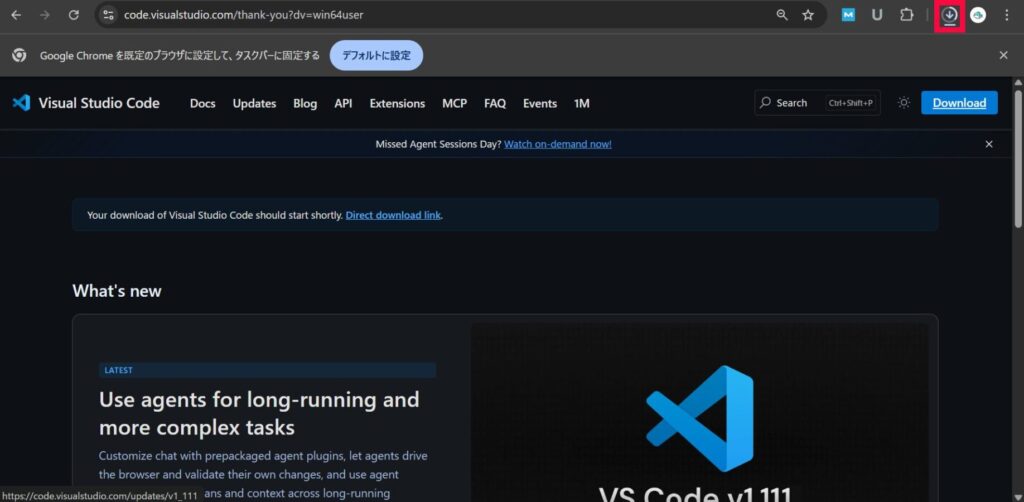Open the Extensions nav item
This screenshot has width=1024, height=502.
(397, 103)
